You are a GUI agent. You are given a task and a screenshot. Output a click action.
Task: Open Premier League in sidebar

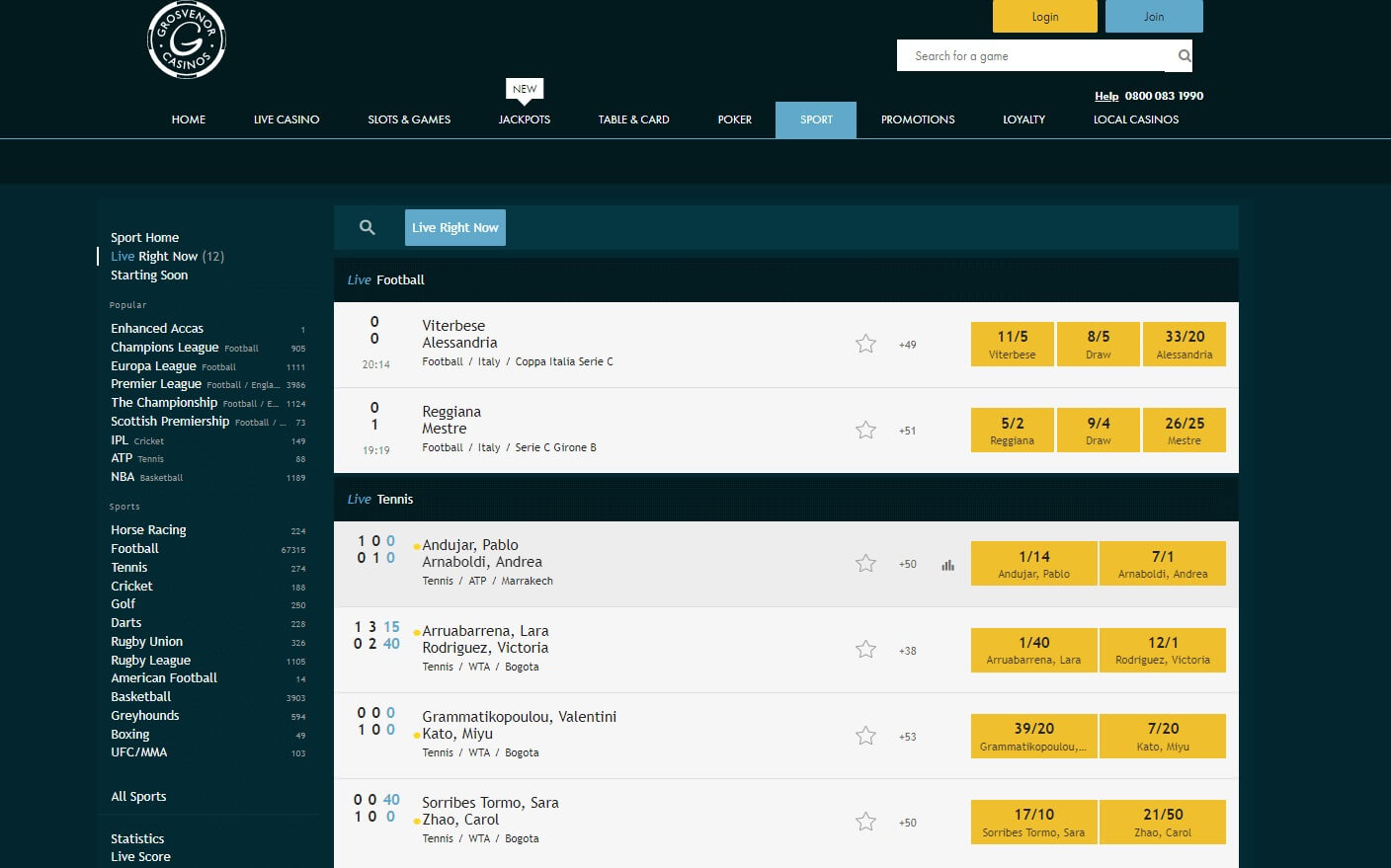coord(156,383)
